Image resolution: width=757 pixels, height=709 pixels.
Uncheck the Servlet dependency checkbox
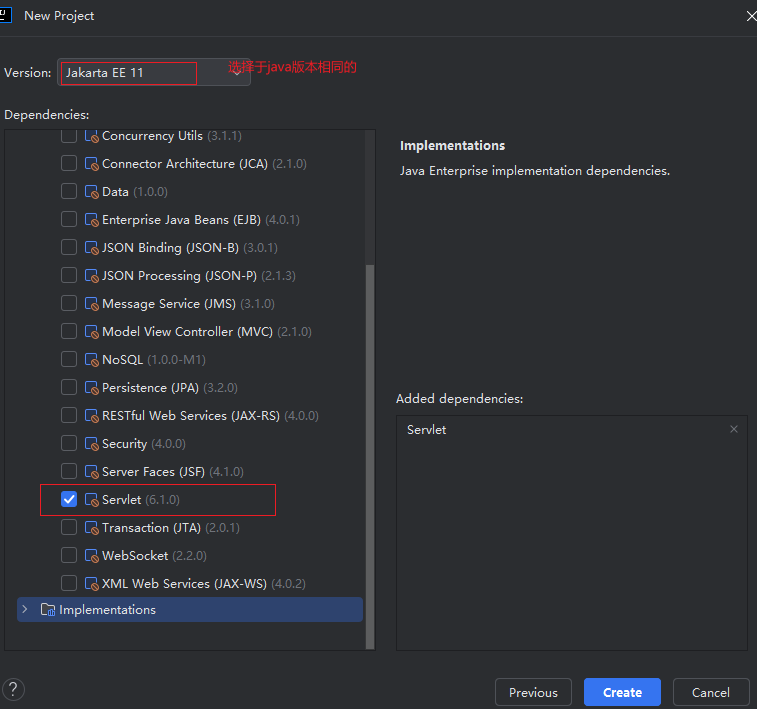[x=69, y=499]
